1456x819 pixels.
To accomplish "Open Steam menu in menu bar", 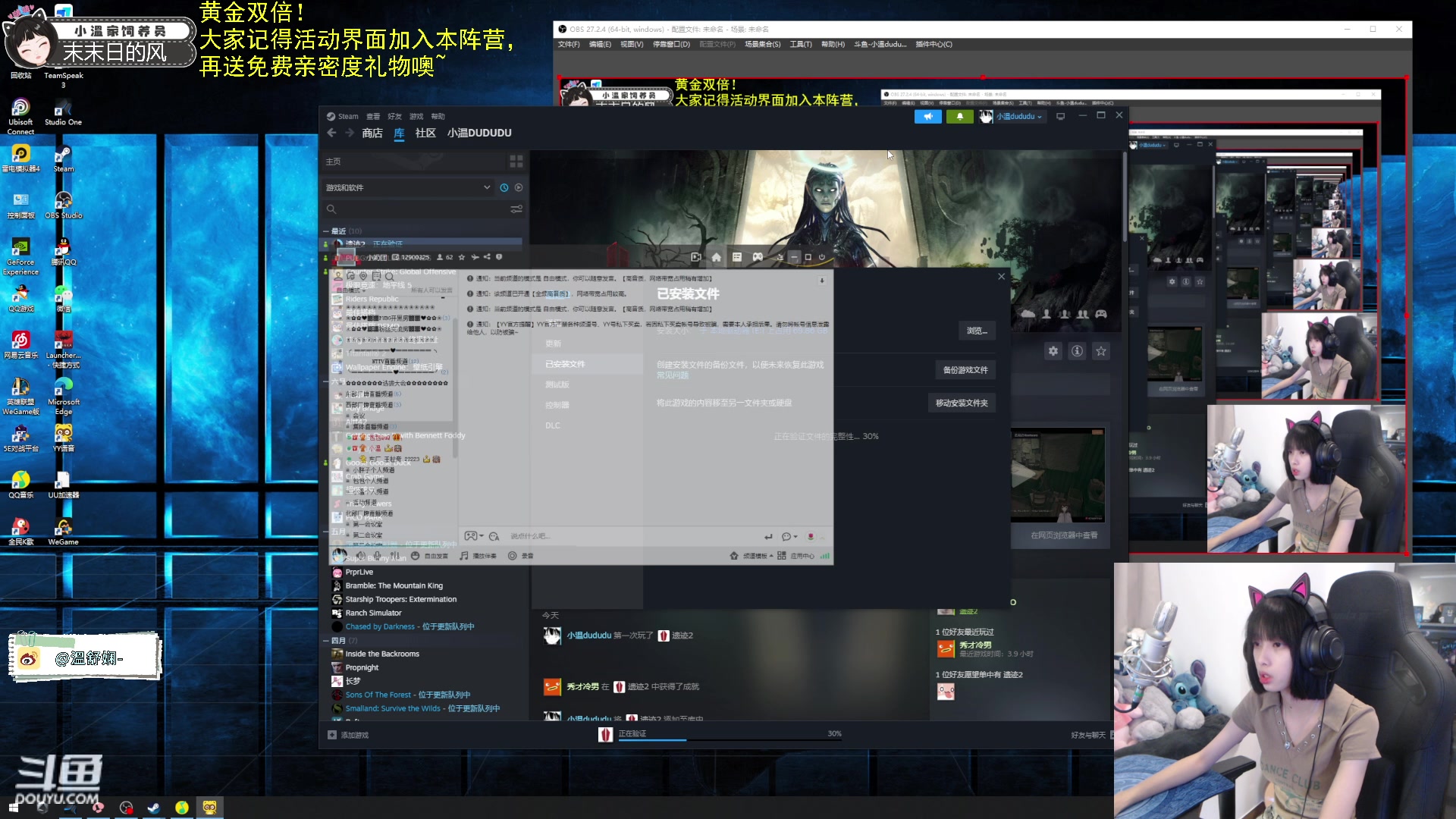I will [x=348, y=116].
